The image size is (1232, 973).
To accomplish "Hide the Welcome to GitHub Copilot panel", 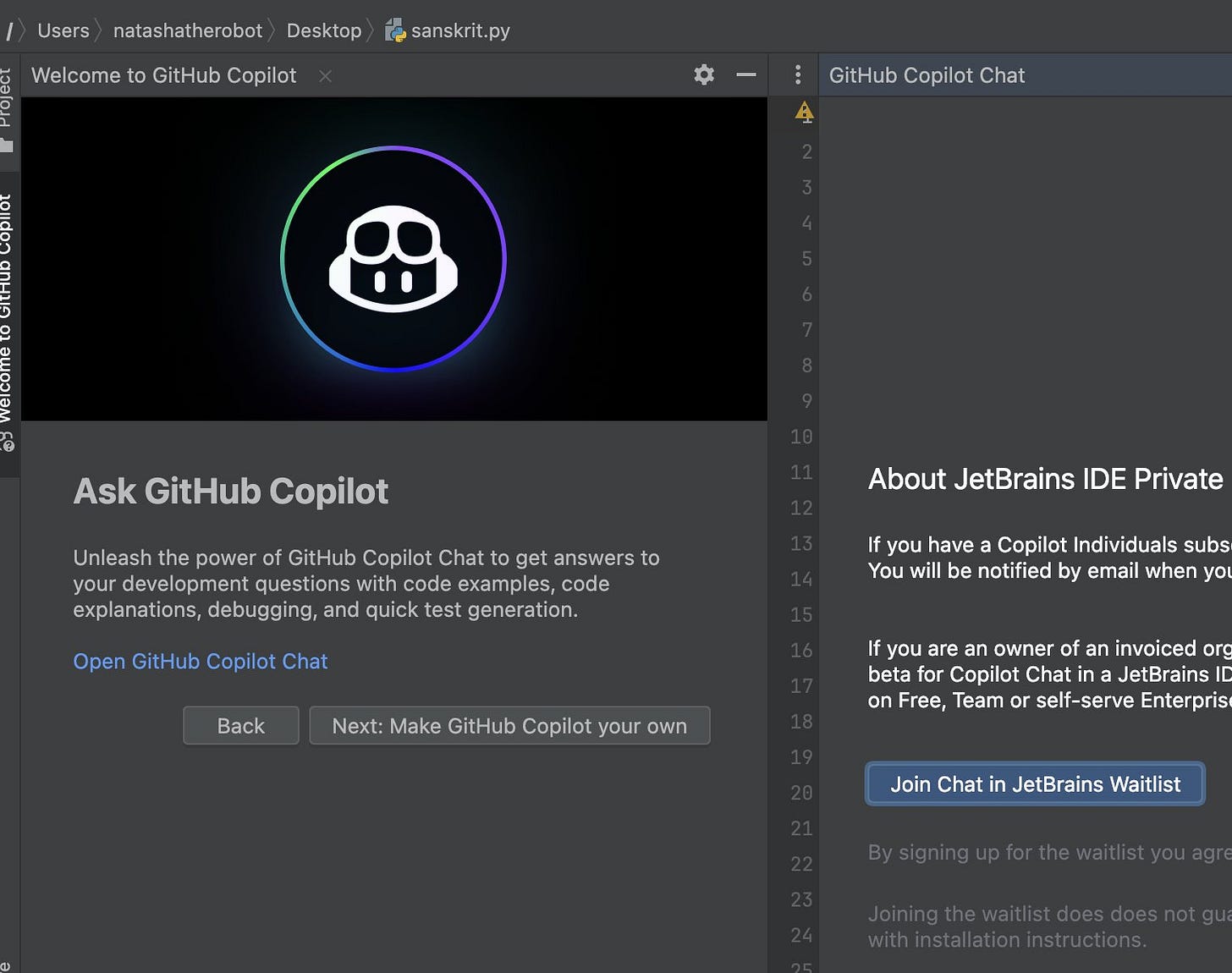I will (x=745, y=74).
